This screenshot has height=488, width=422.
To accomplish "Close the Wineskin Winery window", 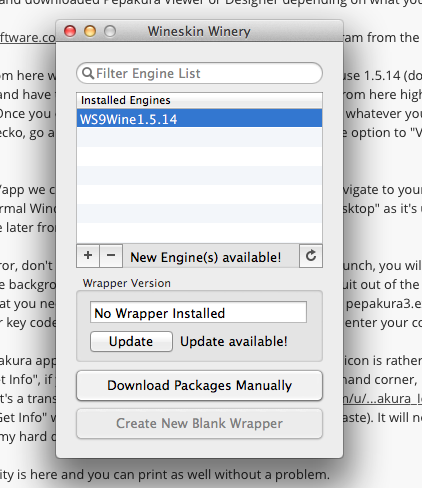I will pyautogui.click(x=70, y=31).
